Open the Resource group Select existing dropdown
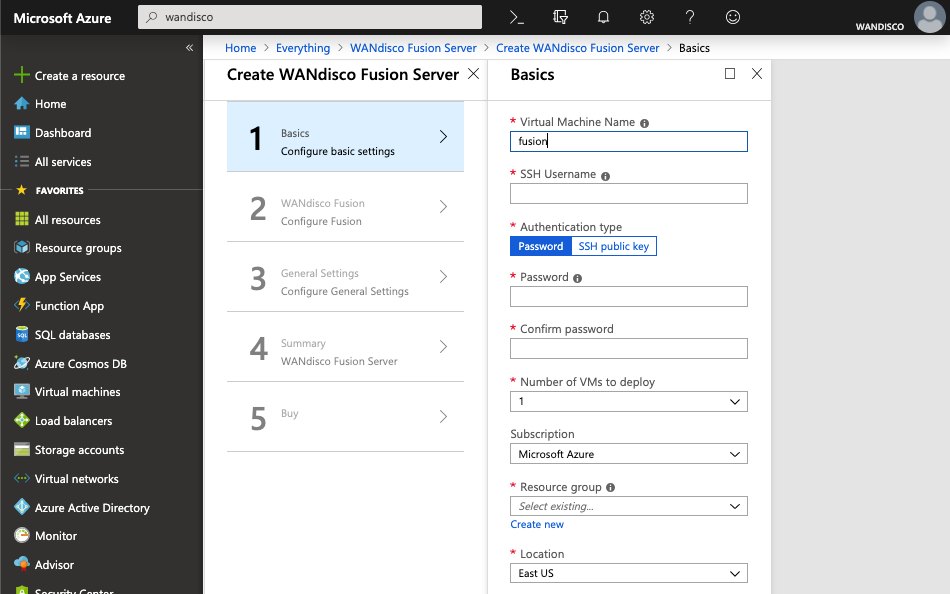Screen dimensions: 950x594 coord(628,506)
